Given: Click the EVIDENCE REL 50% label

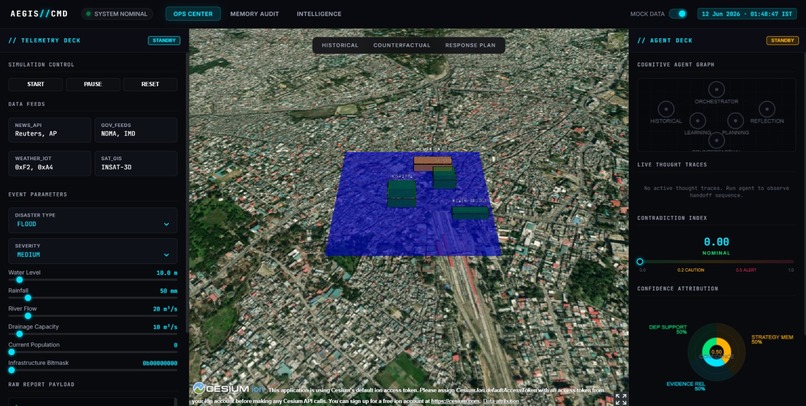Looking at the screenshot, I should pyautogui.click(x=686, y=386).
